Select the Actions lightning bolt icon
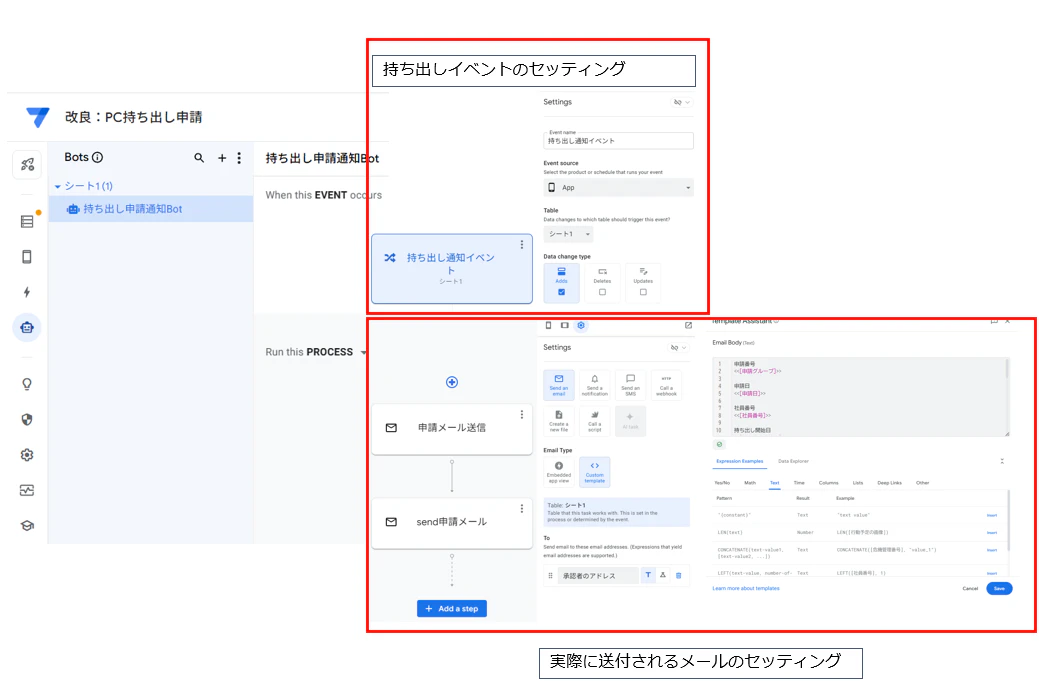1039x685 pixels. click(27, 292)
